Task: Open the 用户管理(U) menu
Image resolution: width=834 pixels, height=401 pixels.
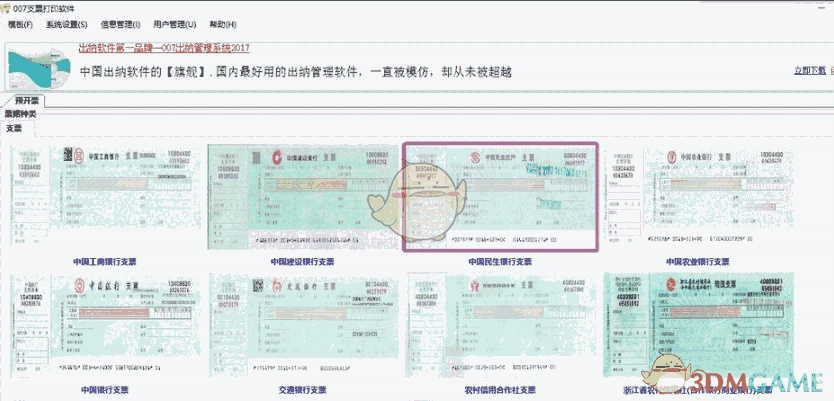Action: pos(174,24)
